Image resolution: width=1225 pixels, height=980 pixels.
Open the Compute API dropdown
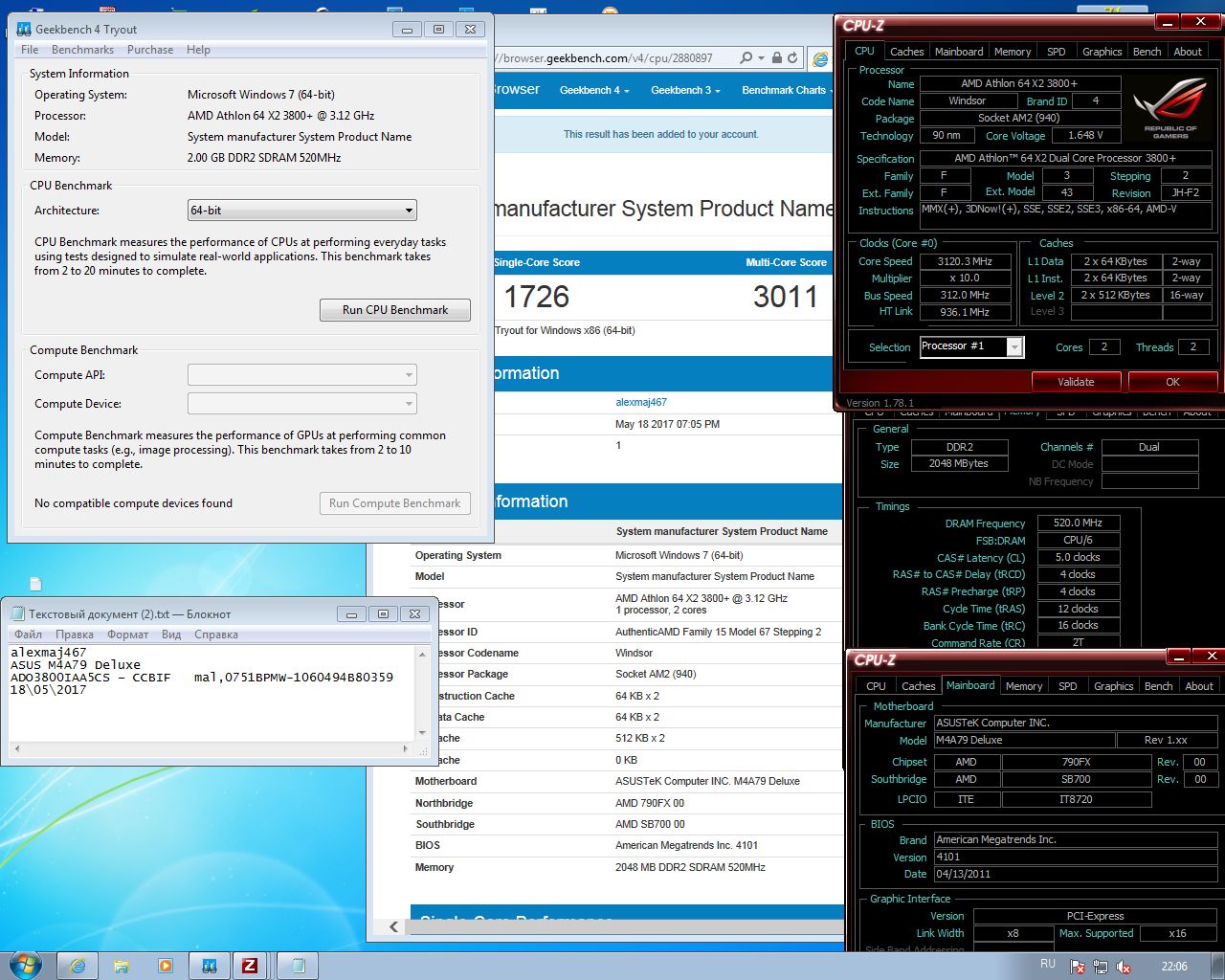[x=302, y=375]
